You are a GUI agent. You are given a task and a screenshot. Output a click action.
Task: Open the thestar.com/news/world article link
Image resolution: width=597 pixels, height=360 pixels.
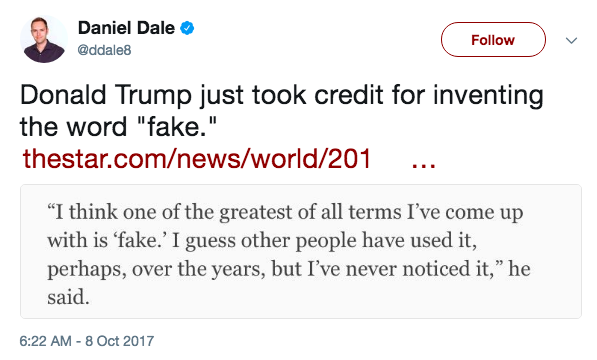coord(197,159)
